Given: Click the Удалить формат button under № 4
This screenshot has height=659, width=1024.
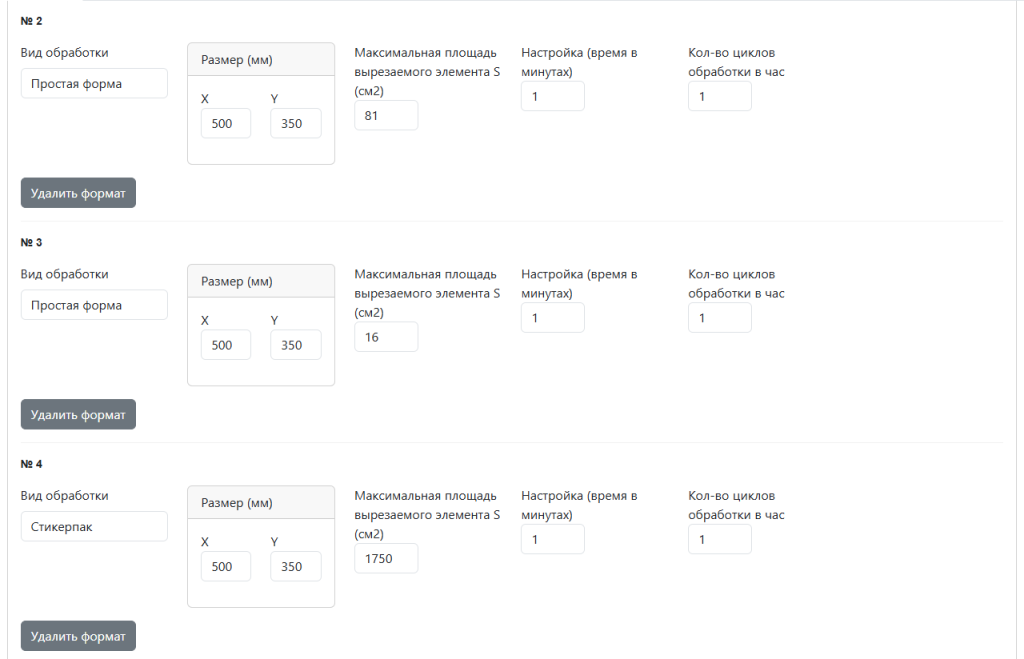Looking at the screenshot, I should [78, 635].
